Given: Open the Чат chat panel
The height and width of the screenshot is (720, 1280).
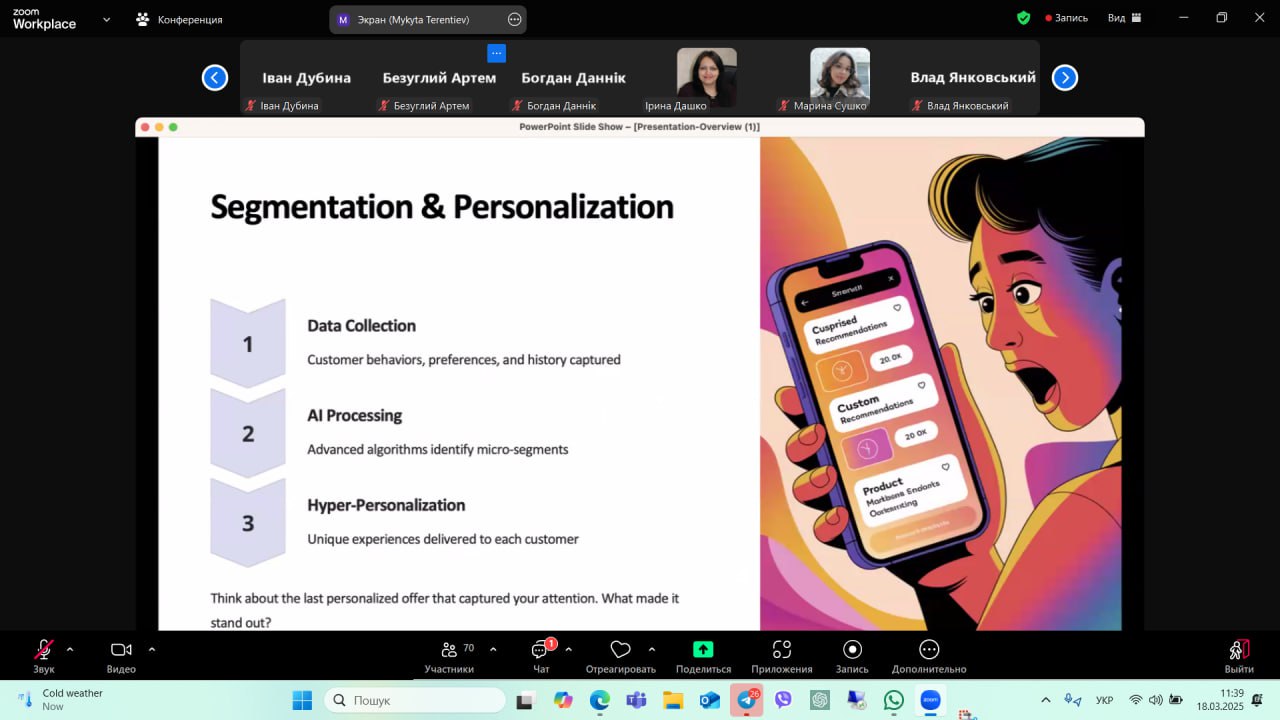Looking at the screenshot, I should tap(541, 656).
